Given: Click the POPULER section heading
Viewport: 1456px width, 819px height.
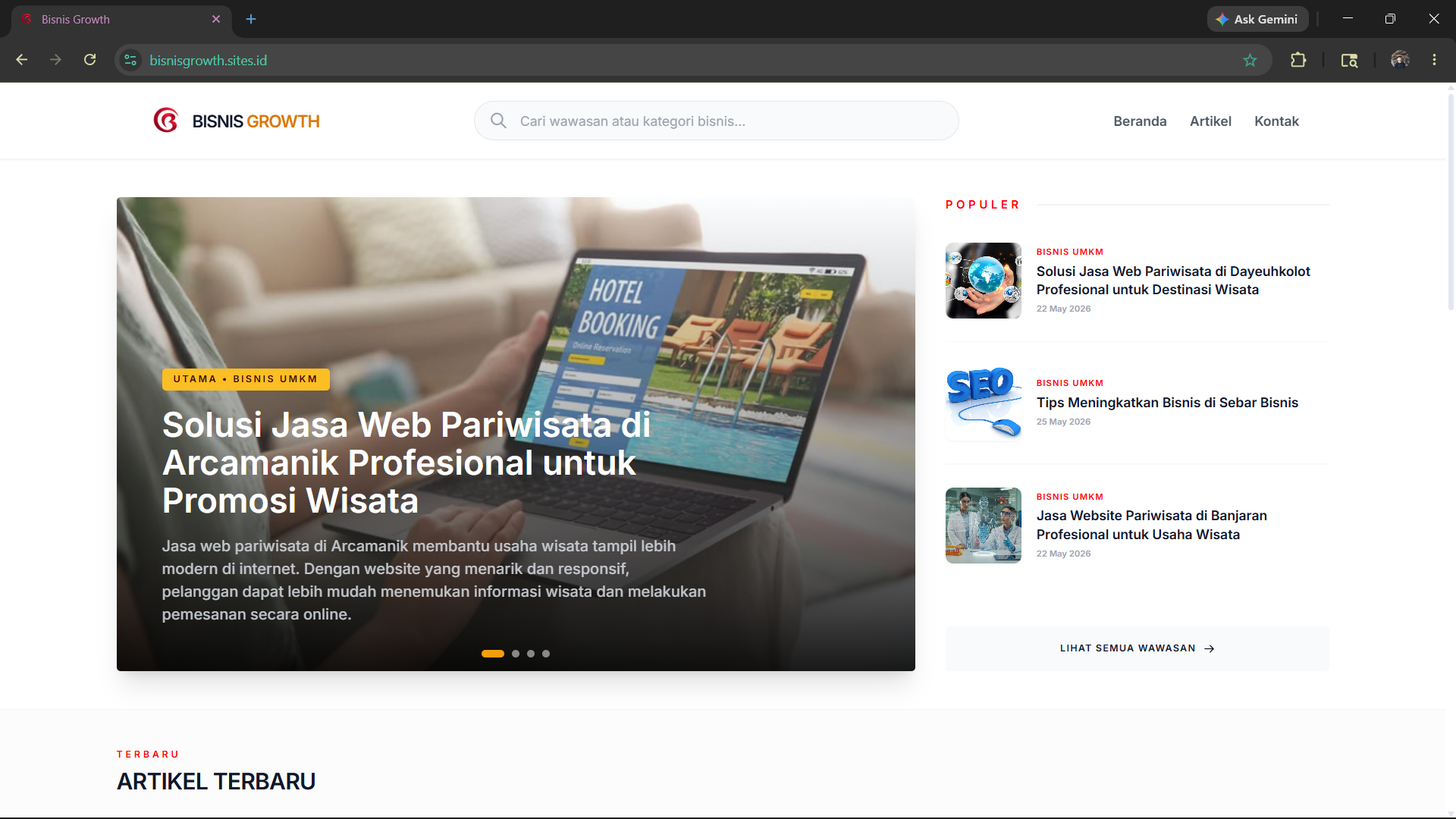Looking at the screenshot, I should click(x=983, y=205).
